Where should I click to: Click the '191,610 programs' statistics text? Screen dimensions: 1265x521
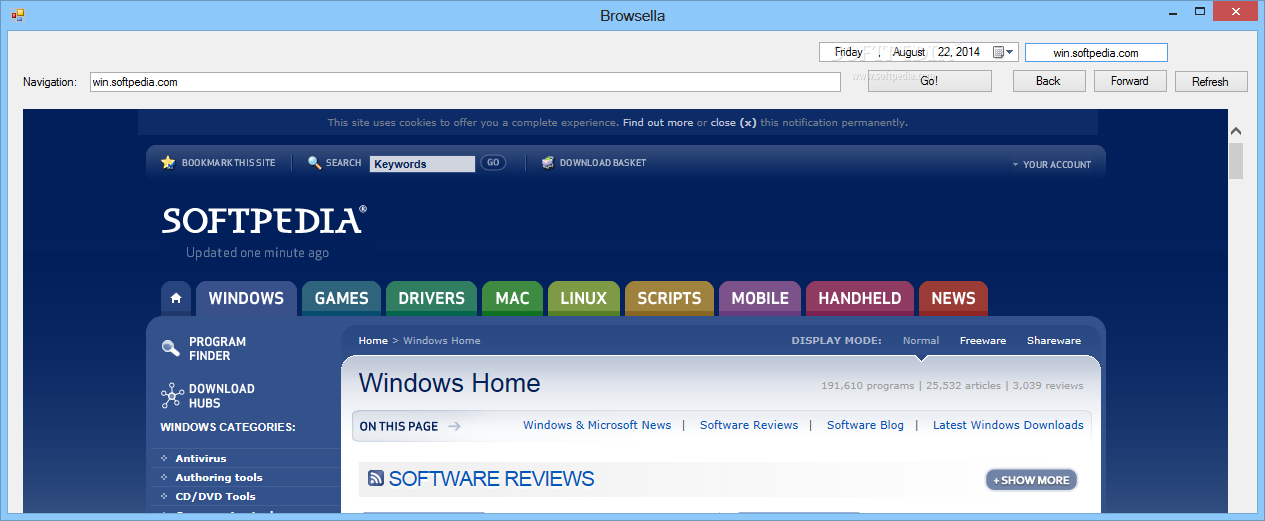click(868, 385)
